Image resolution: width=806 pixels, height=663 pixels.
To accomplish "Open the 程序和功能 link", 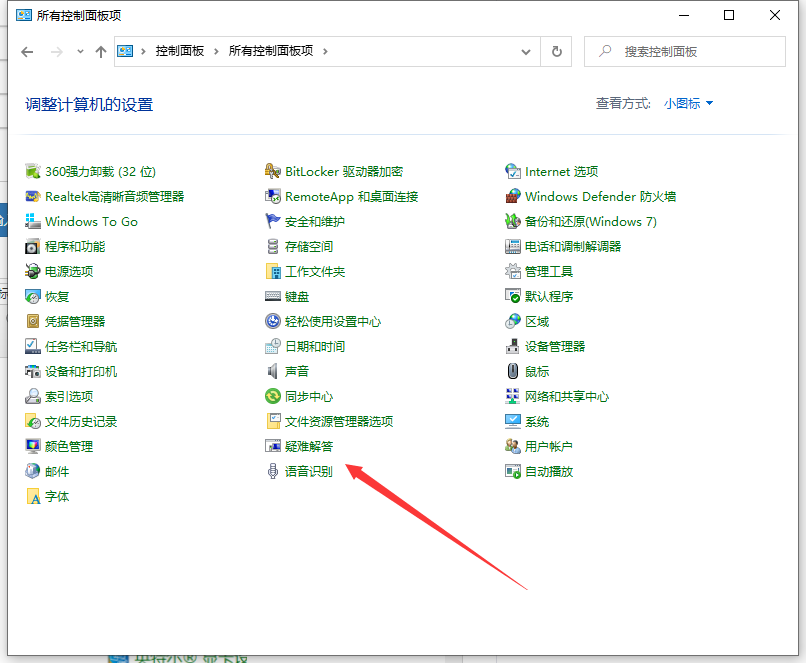I will 75,246.
